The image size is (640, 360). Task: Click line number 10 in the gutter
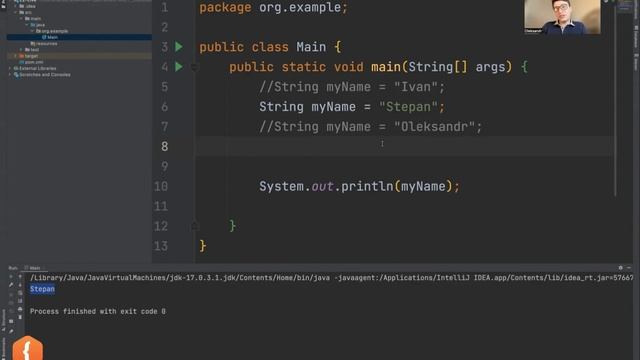[161, 187]
